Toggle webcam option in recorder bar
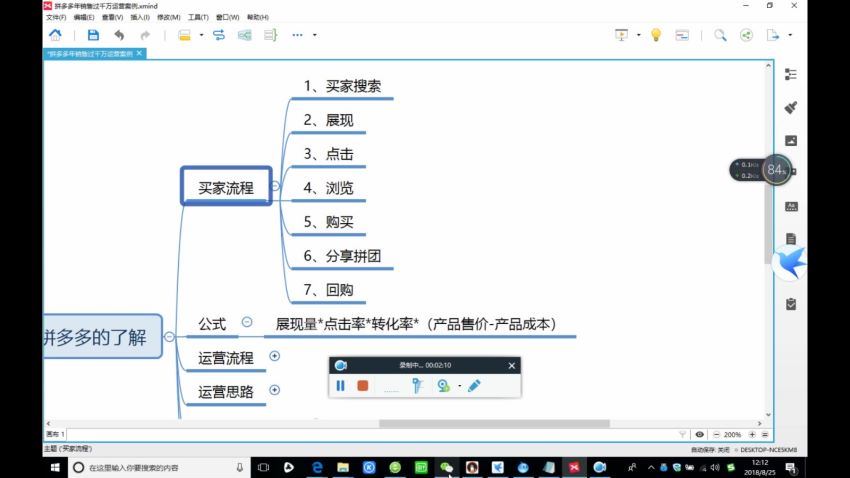The width and height of the screenshot is (850, 478). (x=443, y=385)
